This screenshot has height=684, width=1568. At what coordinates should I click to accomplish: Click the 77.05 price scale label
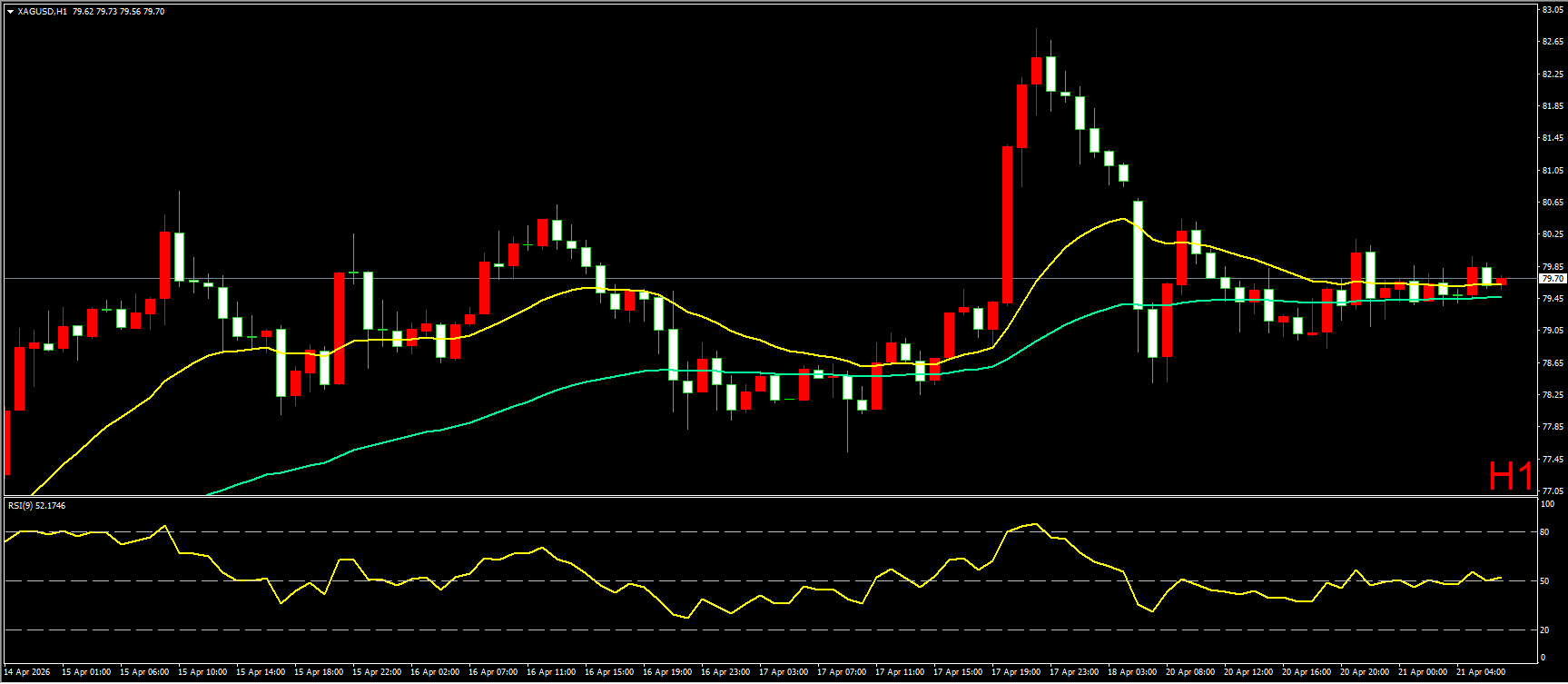[1553, 491]
